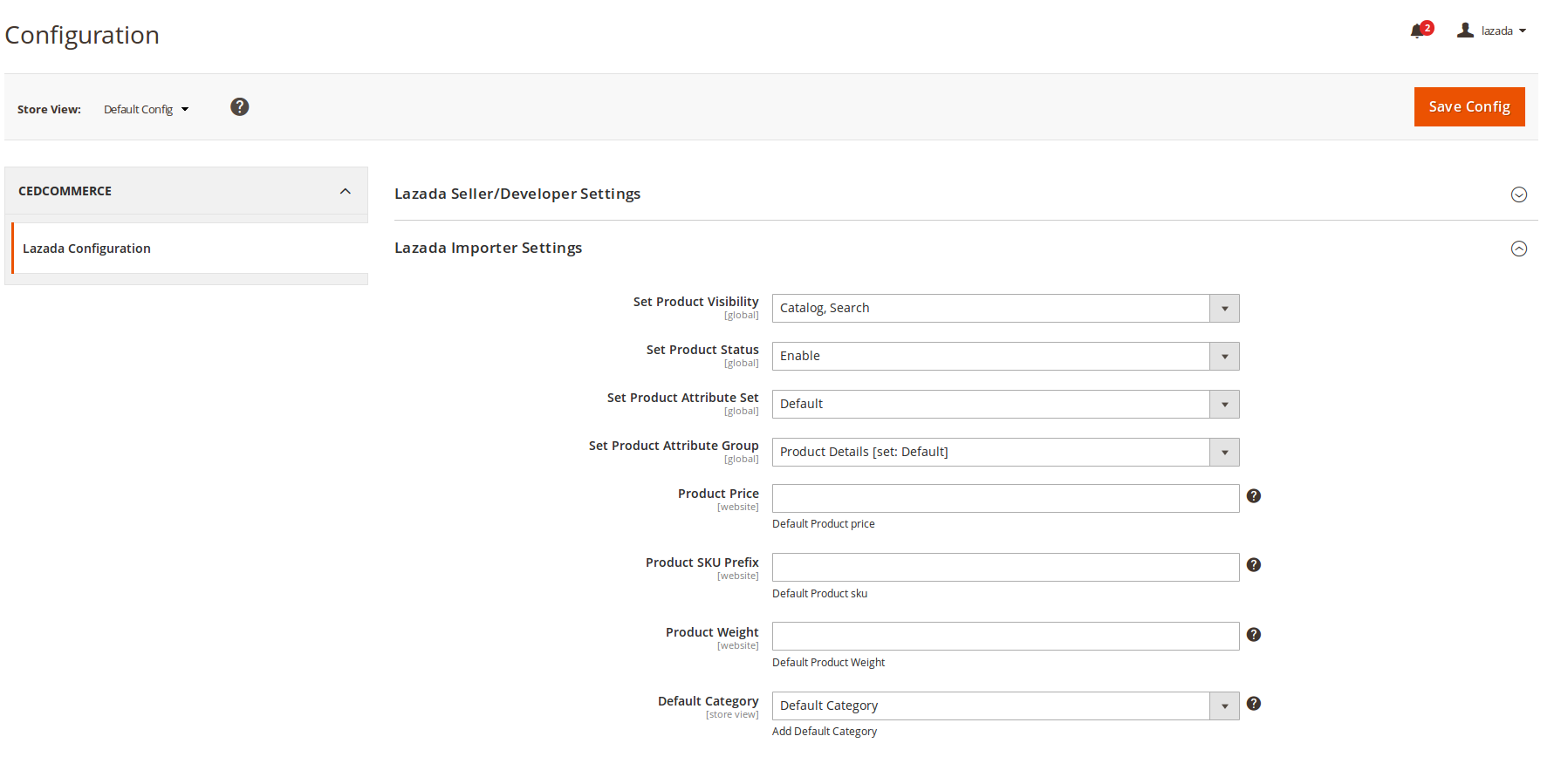
Task: Click the Default Product sku note
Action: [x=819, y=594]
